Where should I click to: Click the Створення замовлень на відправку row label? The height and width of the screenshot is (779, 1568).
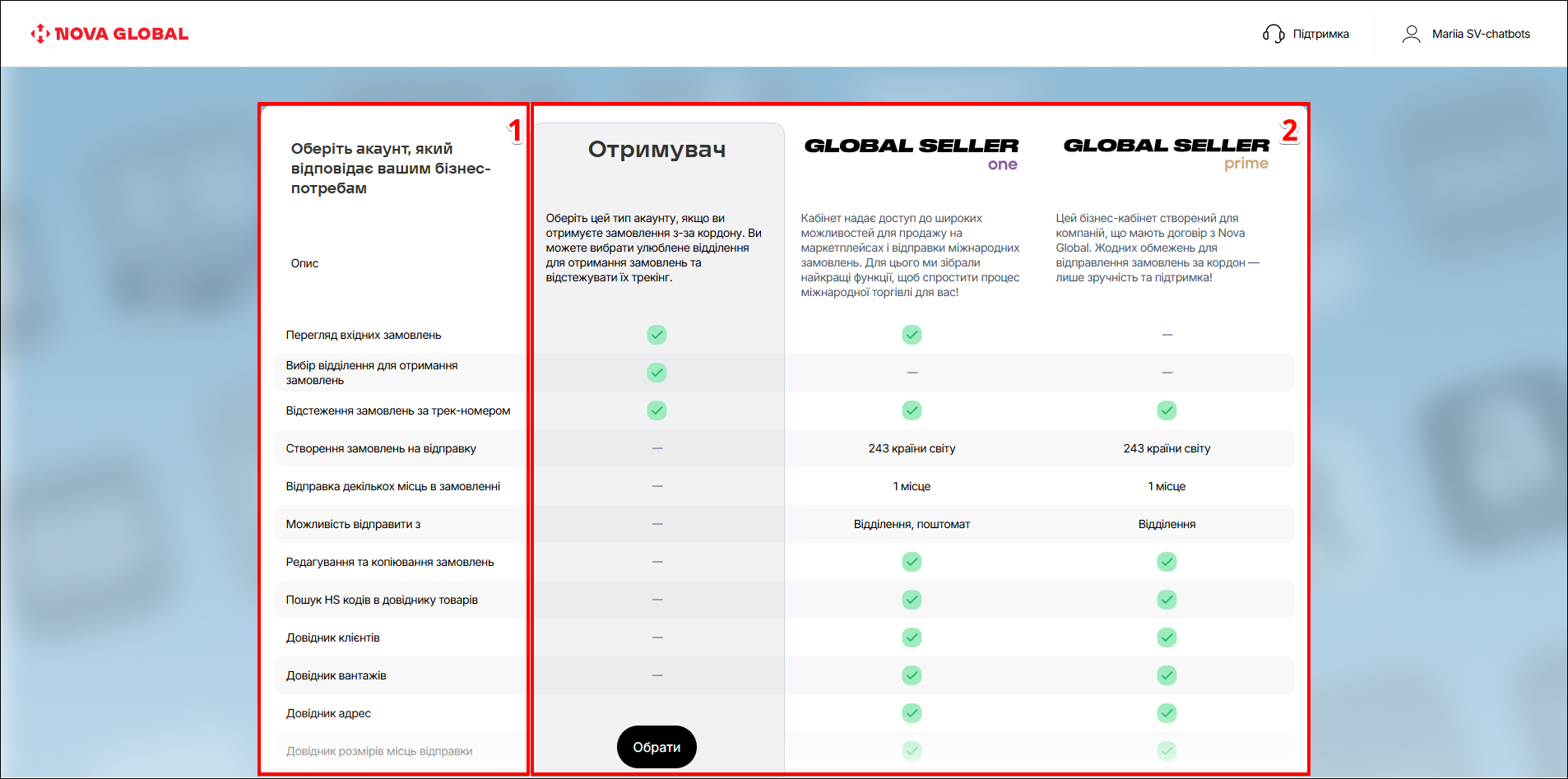click(381, 448)
